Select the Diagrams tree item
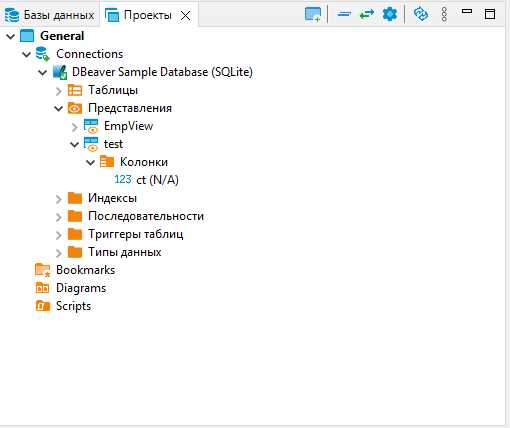This screenshot has width=510, height=428. tap(81, 288)
